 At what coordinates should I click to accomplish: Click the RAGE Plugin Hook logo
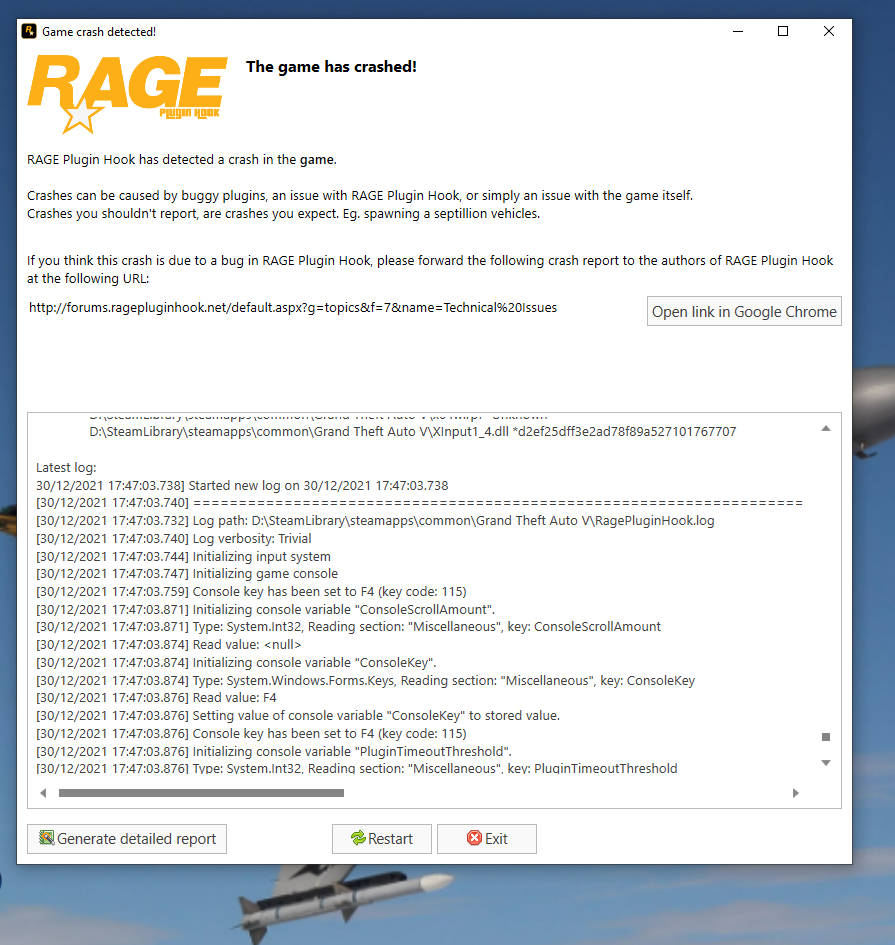[127, 94]
